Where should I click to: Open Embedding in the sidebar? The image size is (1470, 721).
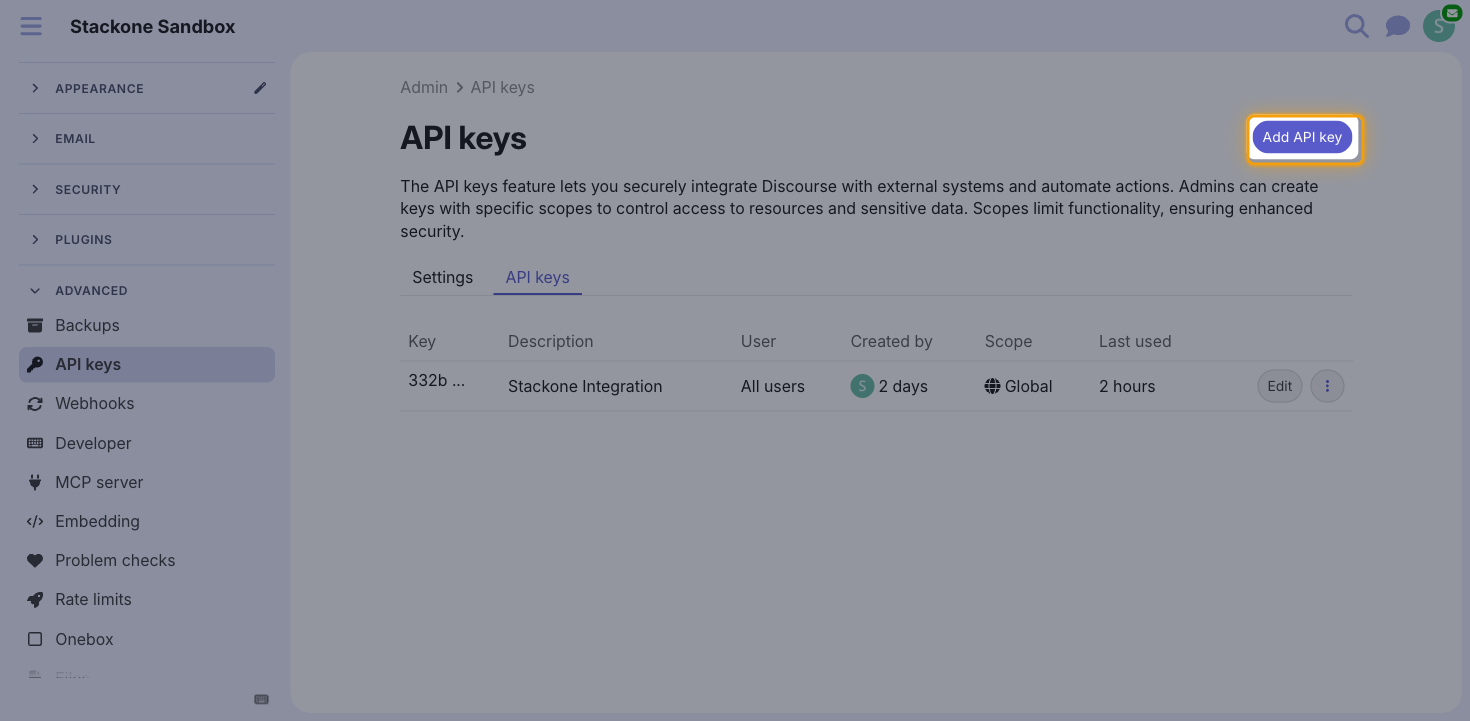click(x=146, y=521)
